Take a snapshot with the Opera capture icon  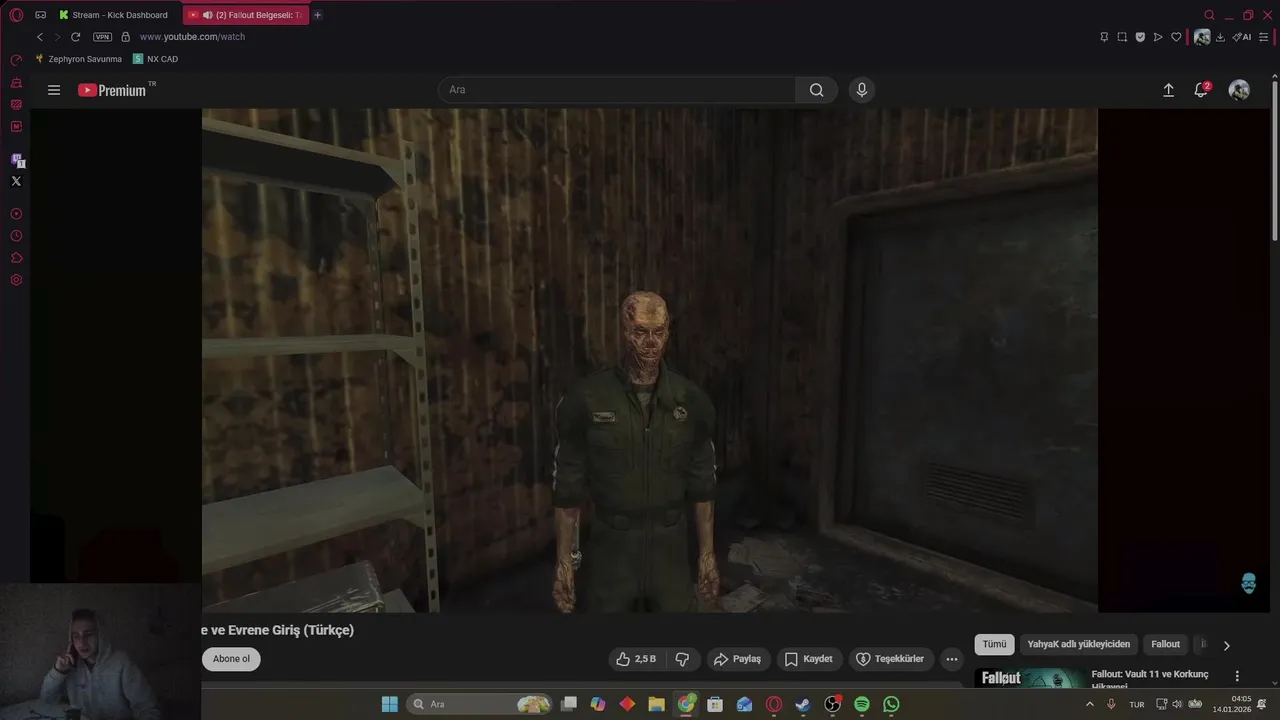pyautogui.click(x=1122, y=37)
